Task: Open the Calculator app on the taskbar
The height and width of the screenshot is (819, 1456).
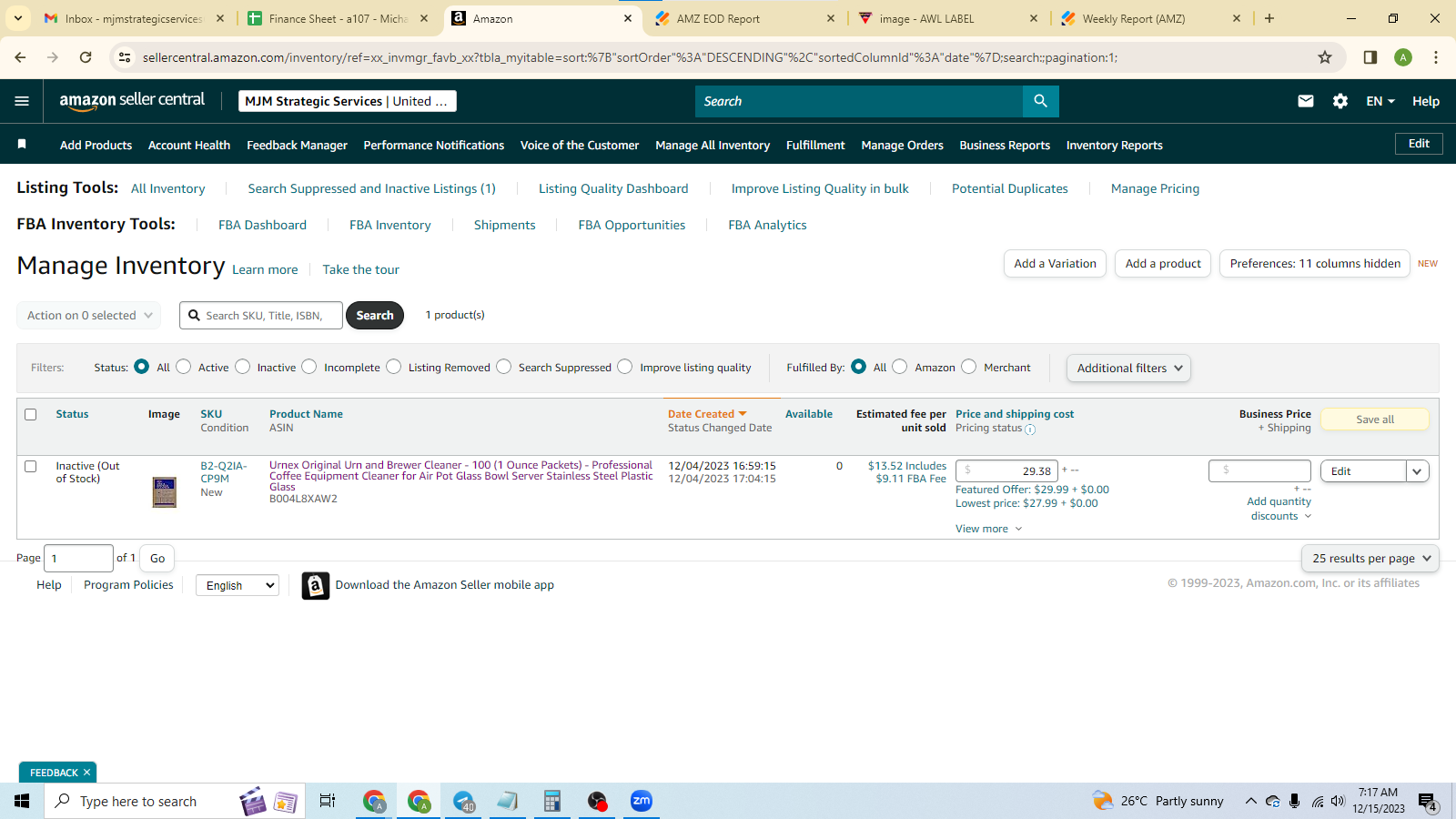Action: tap(551, 801)
